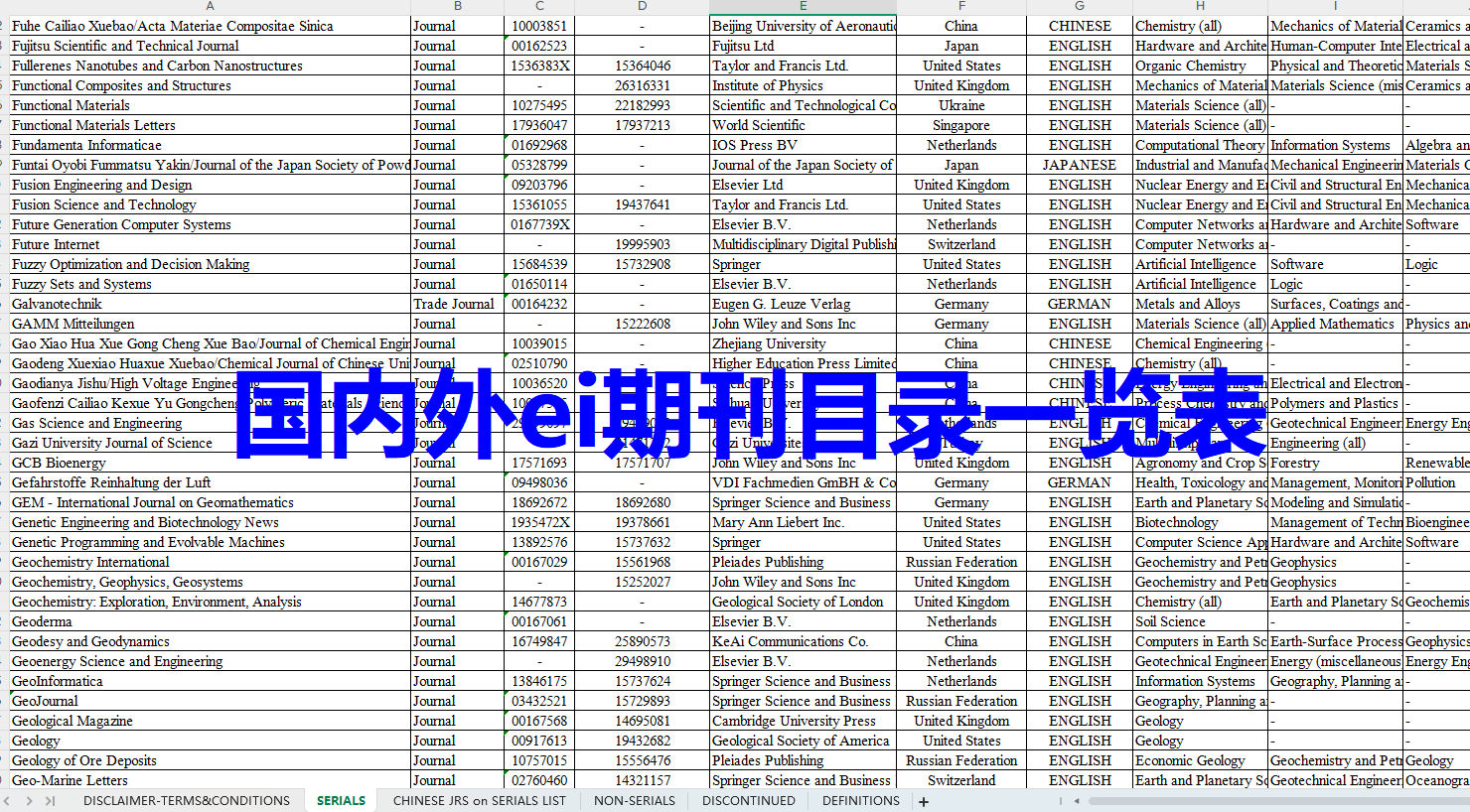Select the SERIALS sheet tab
Image resolution: width=1470 pixels, height=812 pixels.
pyautogui.click(x=341, y=801)
